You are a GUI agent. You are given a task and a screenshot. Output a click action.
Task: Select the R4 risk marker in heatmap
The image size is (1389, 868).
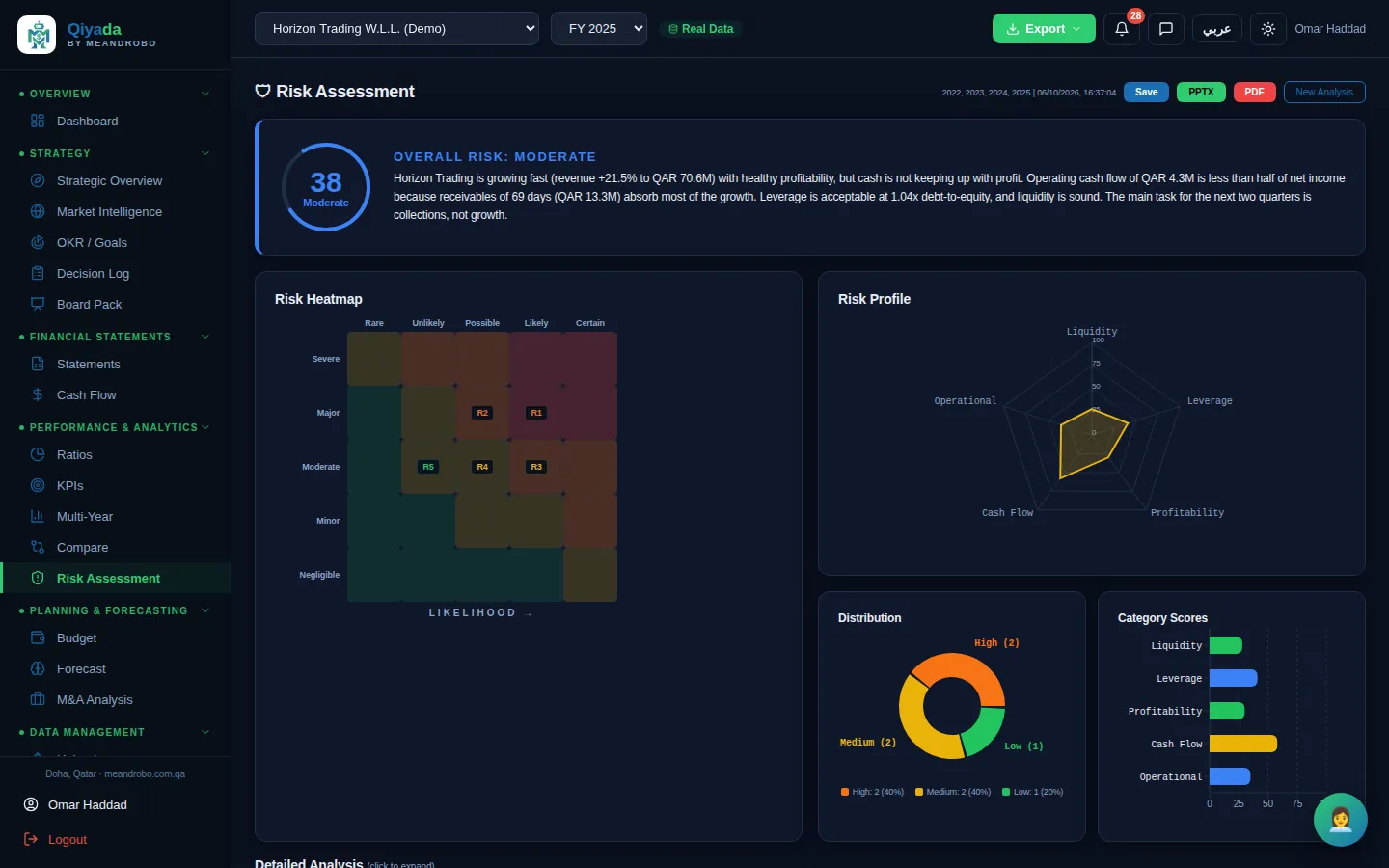tap(482, 467)
